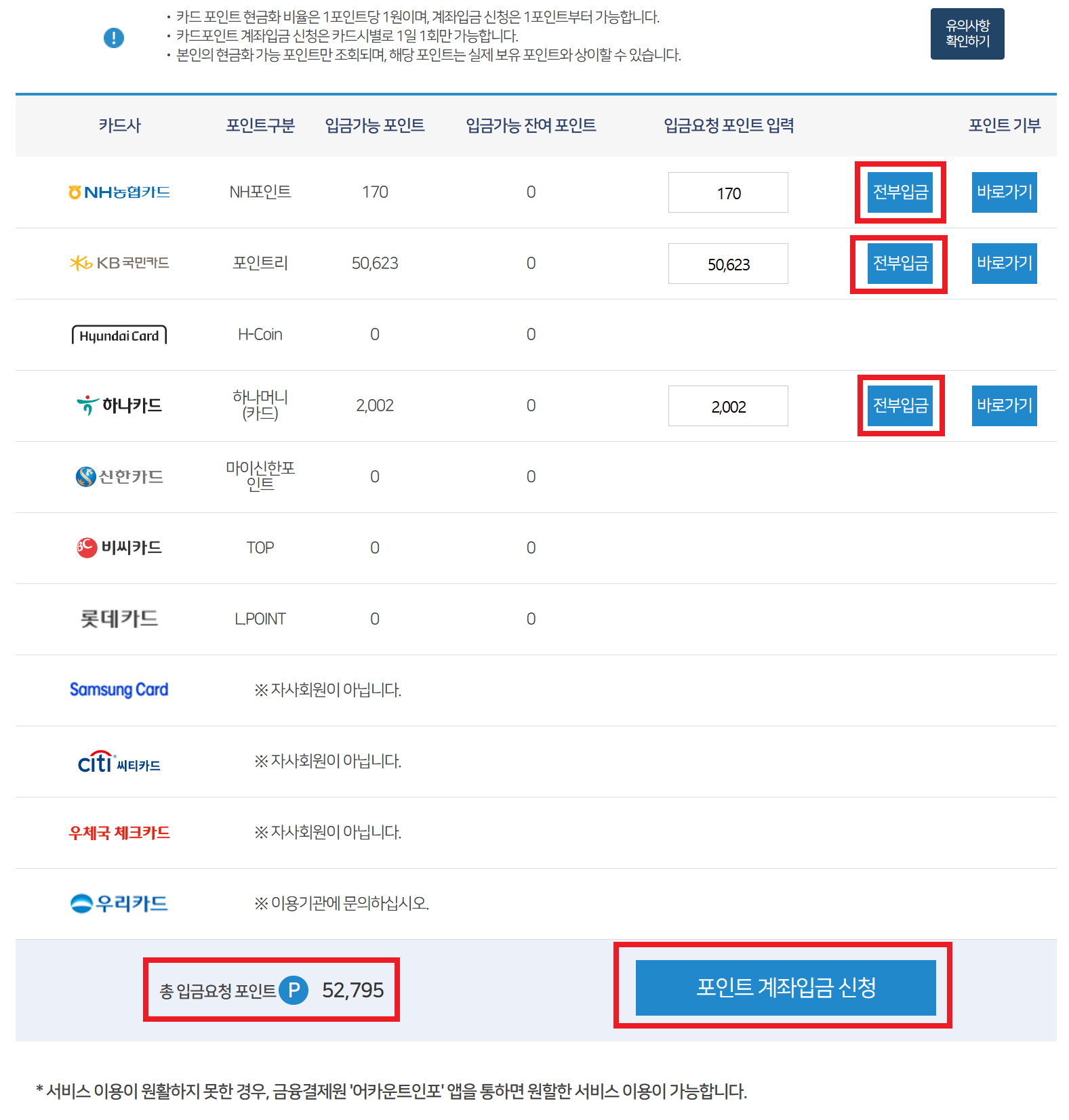Screen dimensions: 1069x1120
Task: Click citi 씨티카드 logo
Action: point(119,762)
